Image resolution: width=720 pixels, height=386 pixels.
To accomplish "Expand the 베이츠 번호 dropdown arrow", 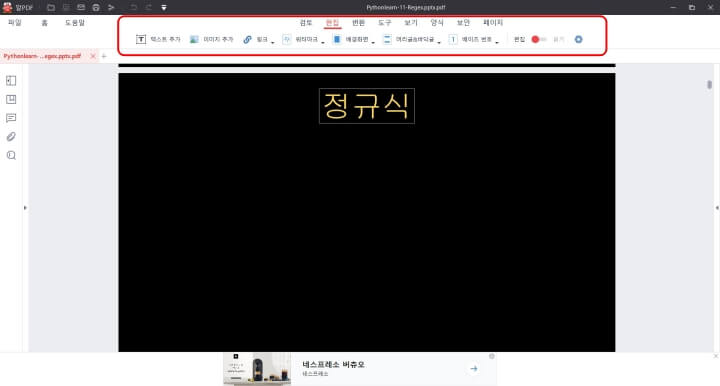I will (x=497, y=42).
